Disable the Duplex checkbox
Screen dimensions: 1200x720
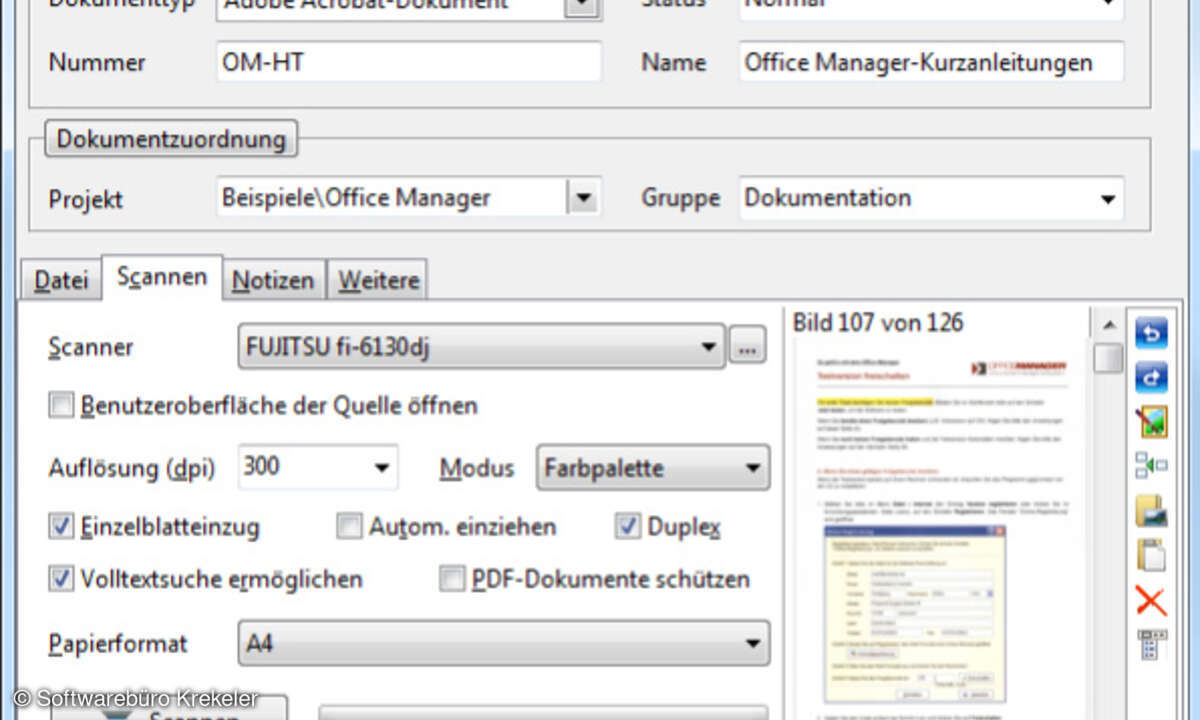[628, 526]
